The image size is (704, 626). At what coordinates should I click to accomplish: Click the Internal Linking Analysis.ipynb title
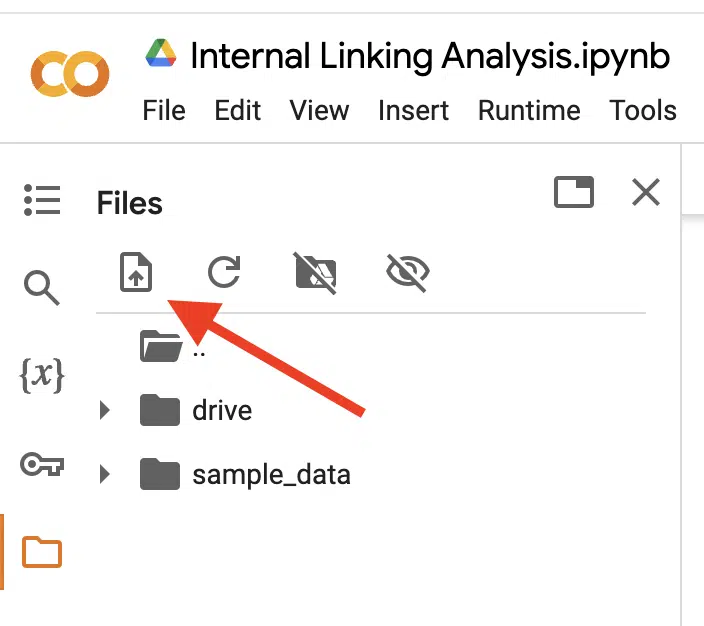point(430,57)
